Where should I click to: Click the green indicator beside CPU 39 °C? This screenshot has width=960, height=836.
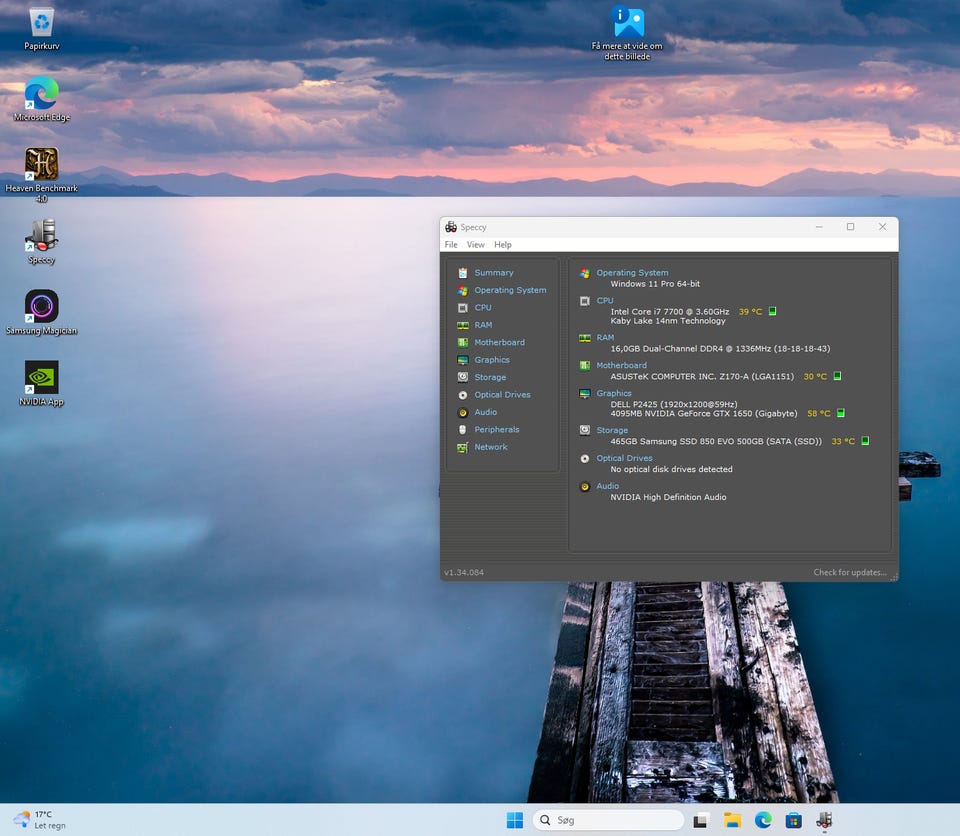(773, 311)
